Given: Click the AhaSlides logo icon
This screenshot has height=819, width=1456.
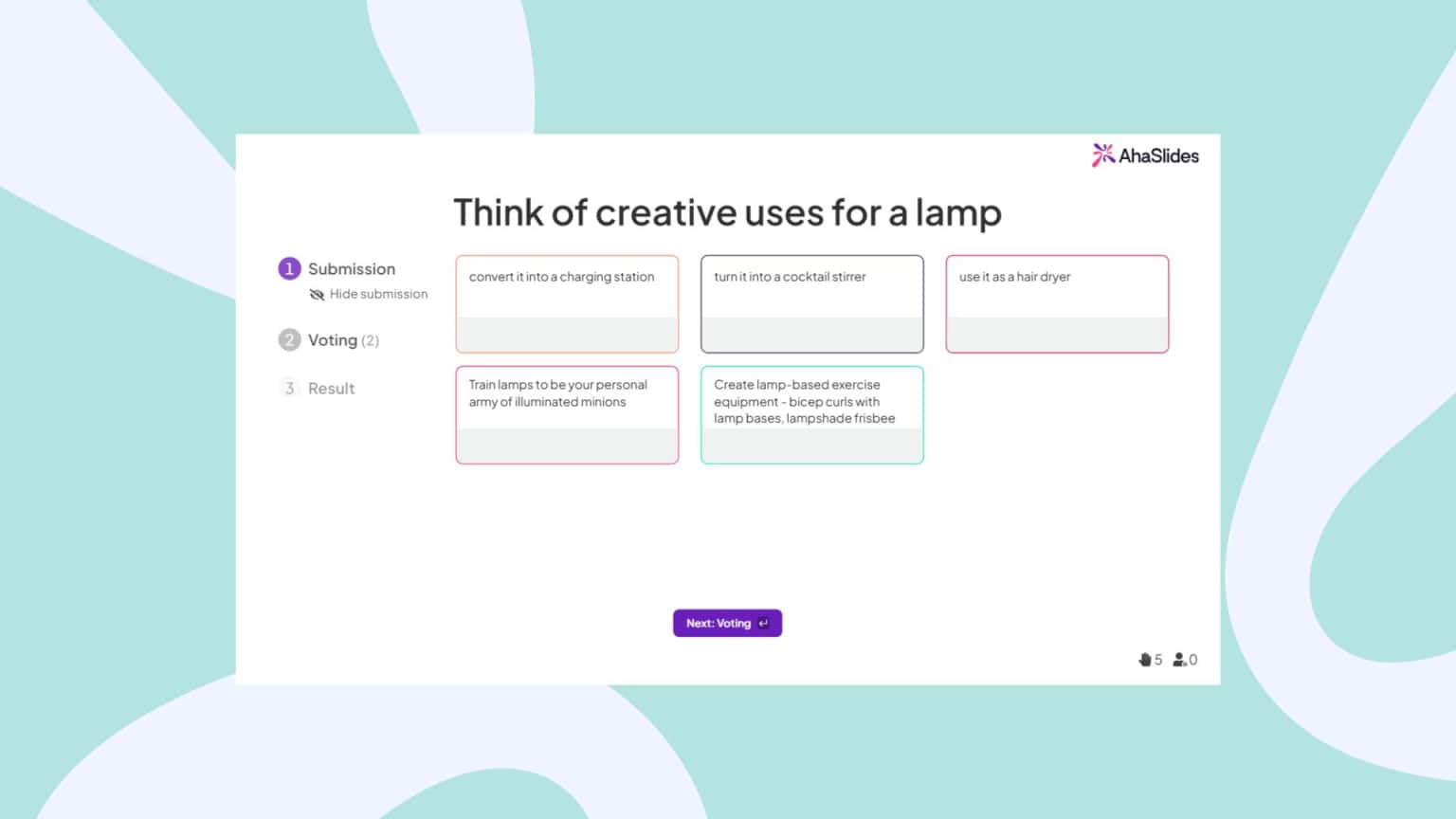Looking at the screenshot, I should 1102,155.
